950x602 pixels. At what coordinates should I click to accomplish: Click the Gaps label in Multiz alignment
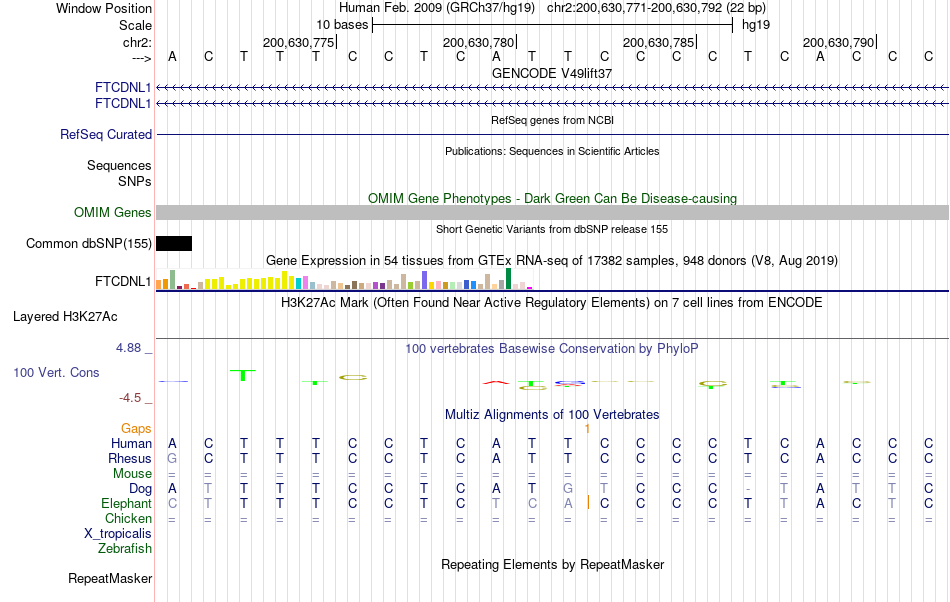click(136, 429)
